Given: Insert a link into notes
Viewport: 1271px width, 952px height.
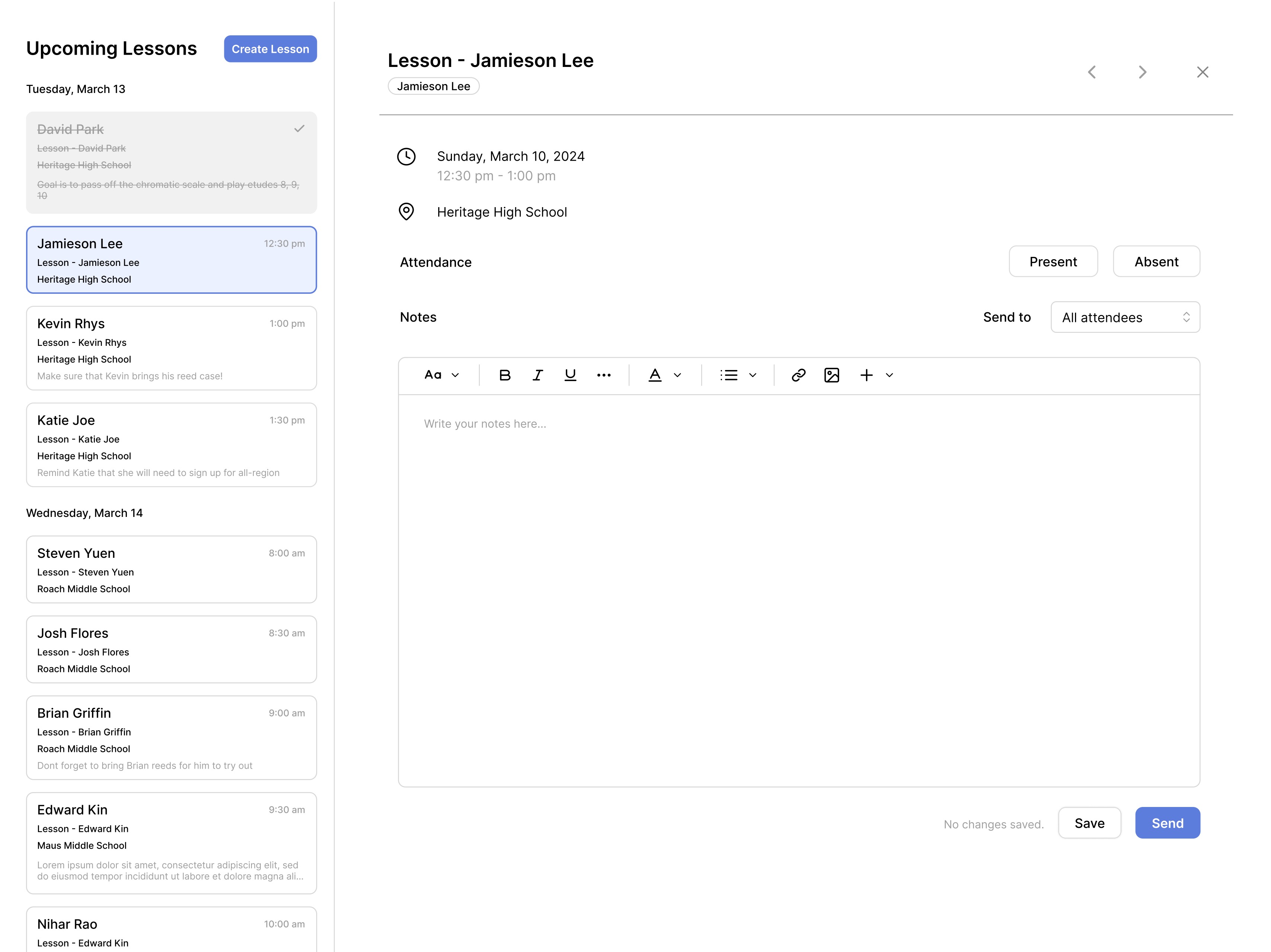Looking at the screenshot, I should pyautogui.click(x=798, y=375).
